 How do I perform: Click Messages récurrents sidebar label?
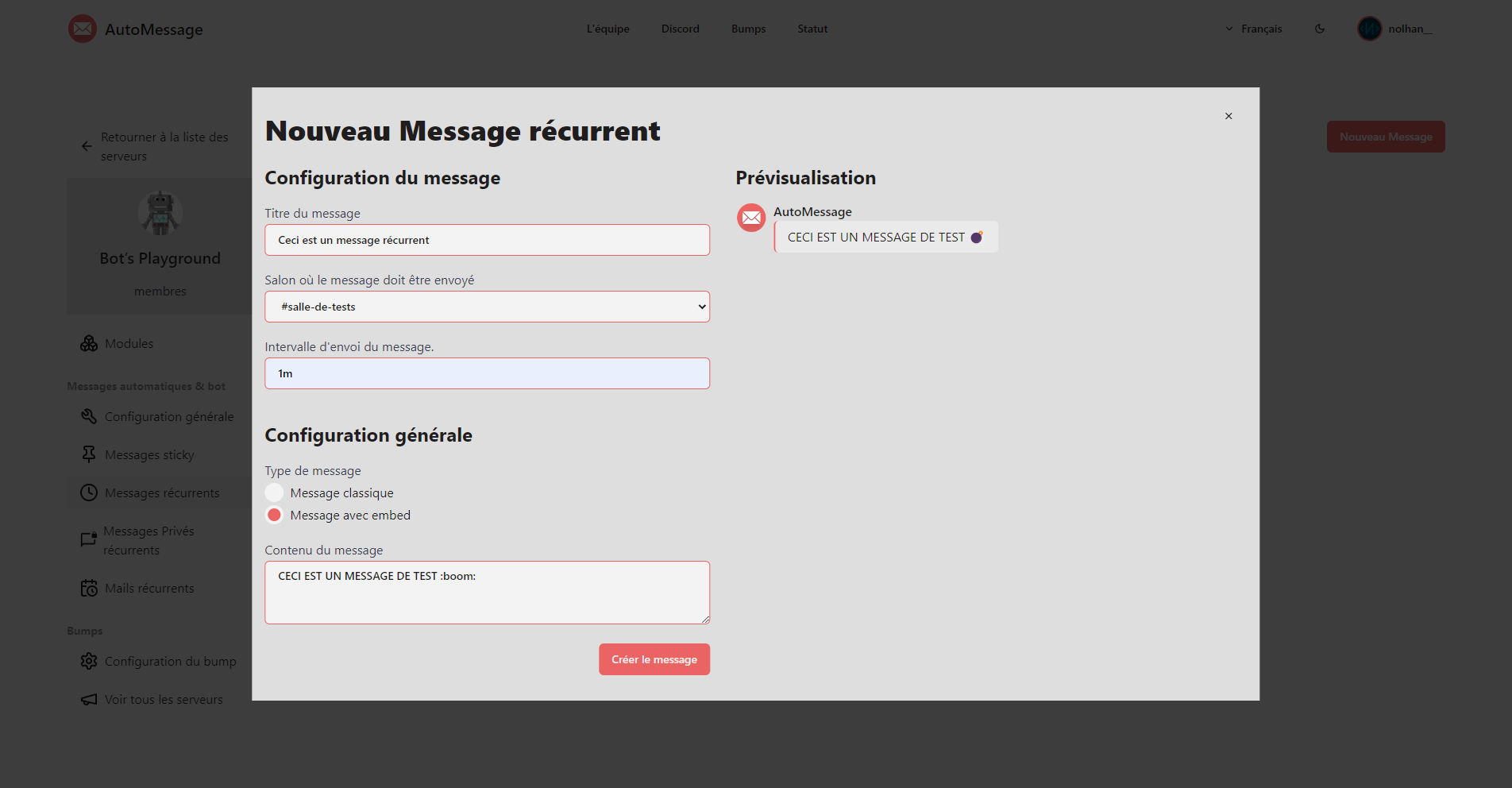click(x=162, y=492)
